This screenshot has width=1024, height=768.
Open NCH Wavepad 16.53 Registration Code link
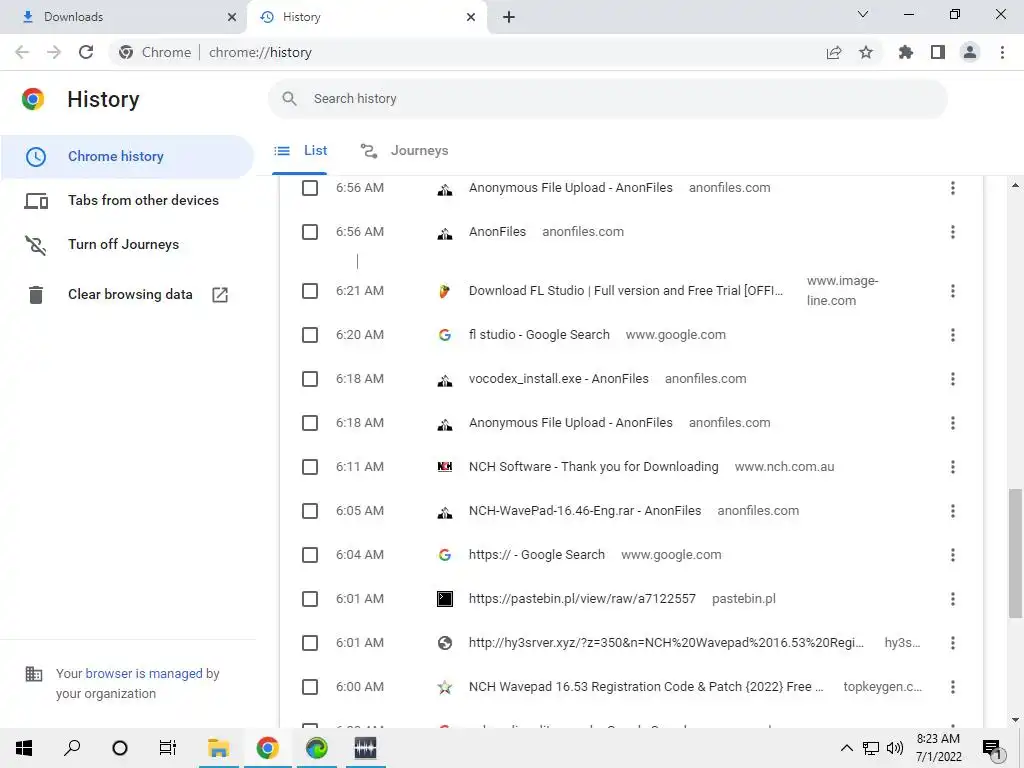[x=646, y=687]
